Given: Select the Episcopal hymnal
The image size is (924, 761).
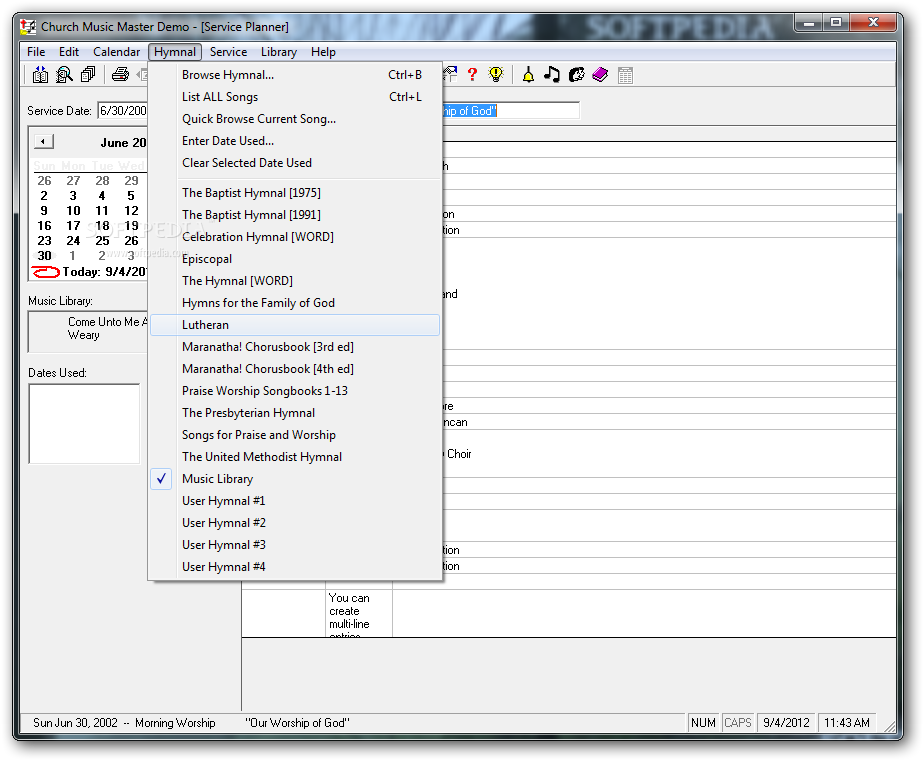Looking at the screenshot, I should [x=295, y=259].
